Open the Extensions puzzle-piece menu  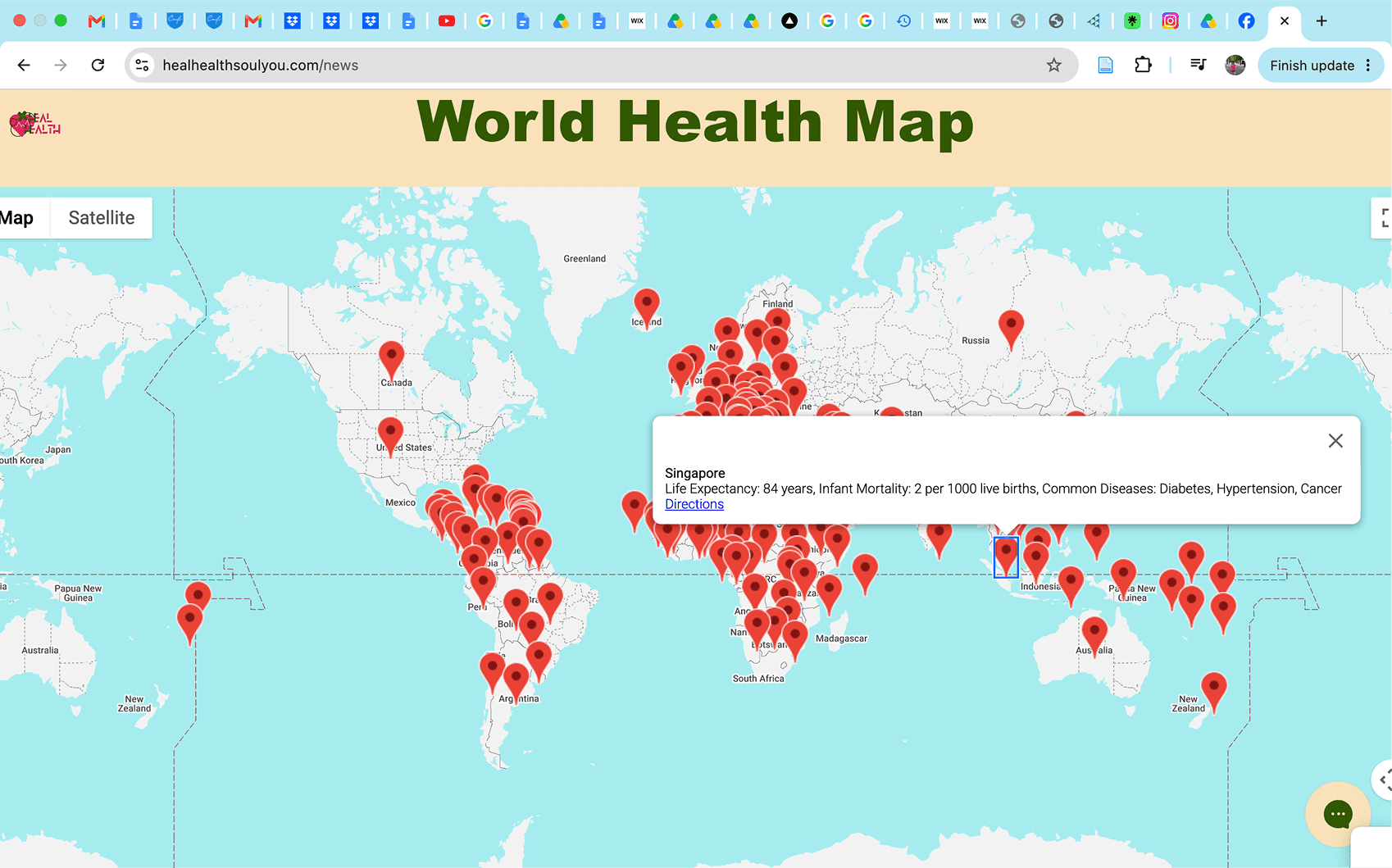[1143, 65]
